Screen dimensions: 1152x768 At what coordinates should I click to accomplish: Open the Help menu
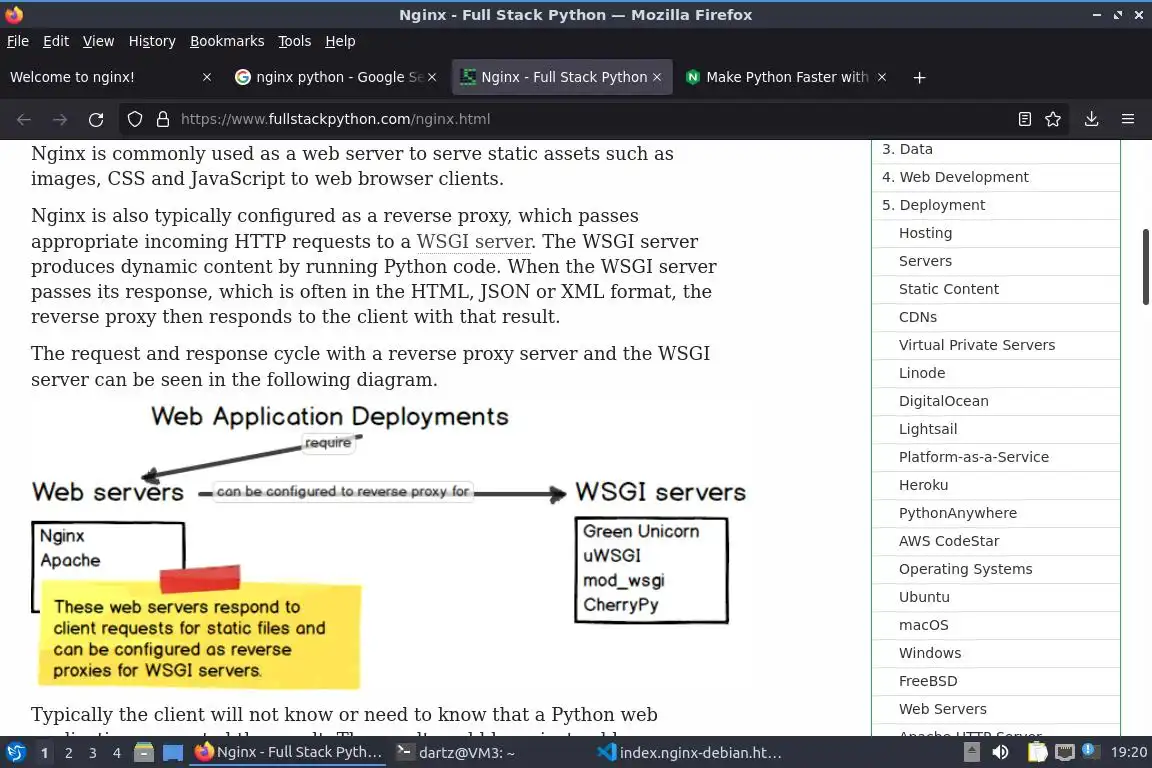(x=340, y=41)
